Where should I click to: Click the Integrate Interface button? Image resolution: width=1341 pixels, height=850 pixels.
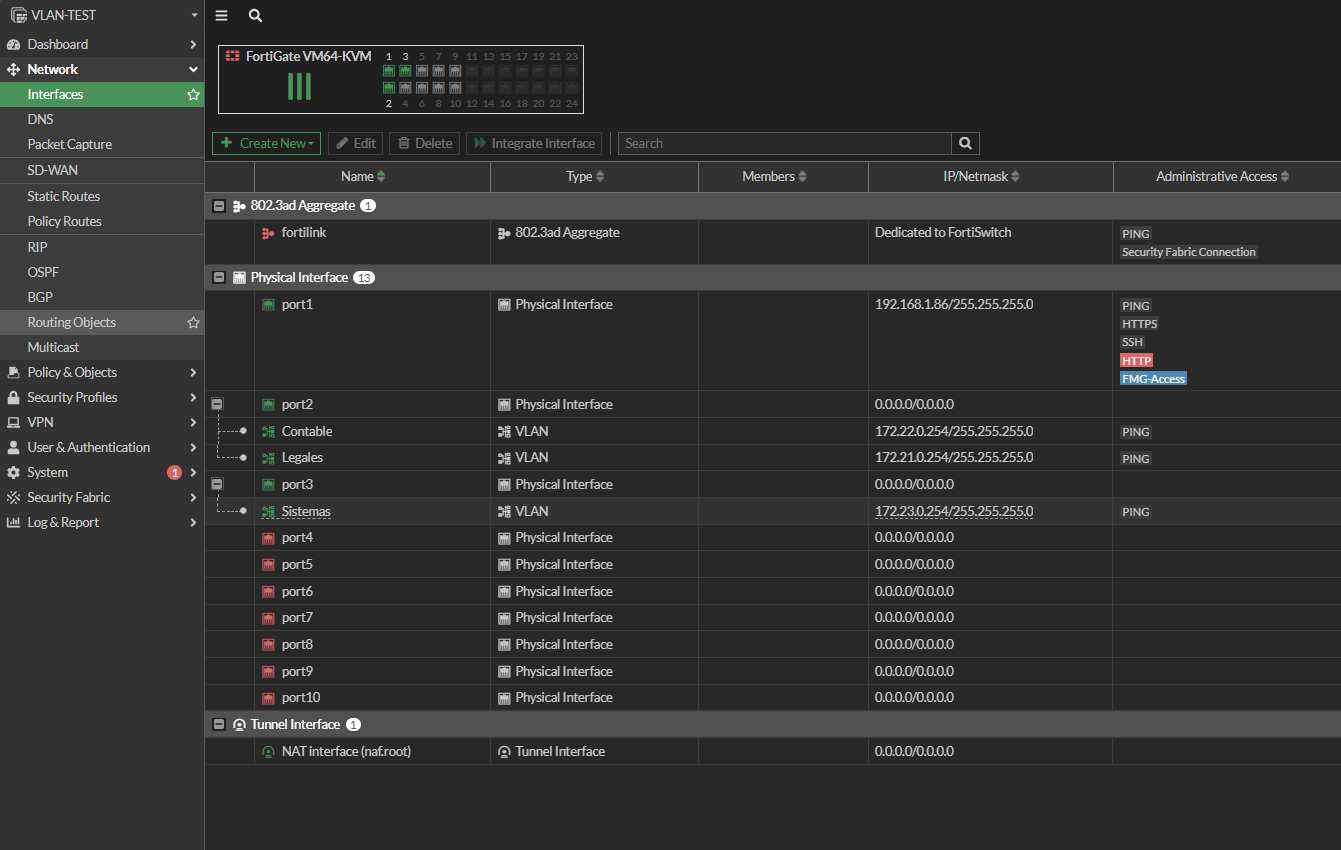click(x=533, y=144)
